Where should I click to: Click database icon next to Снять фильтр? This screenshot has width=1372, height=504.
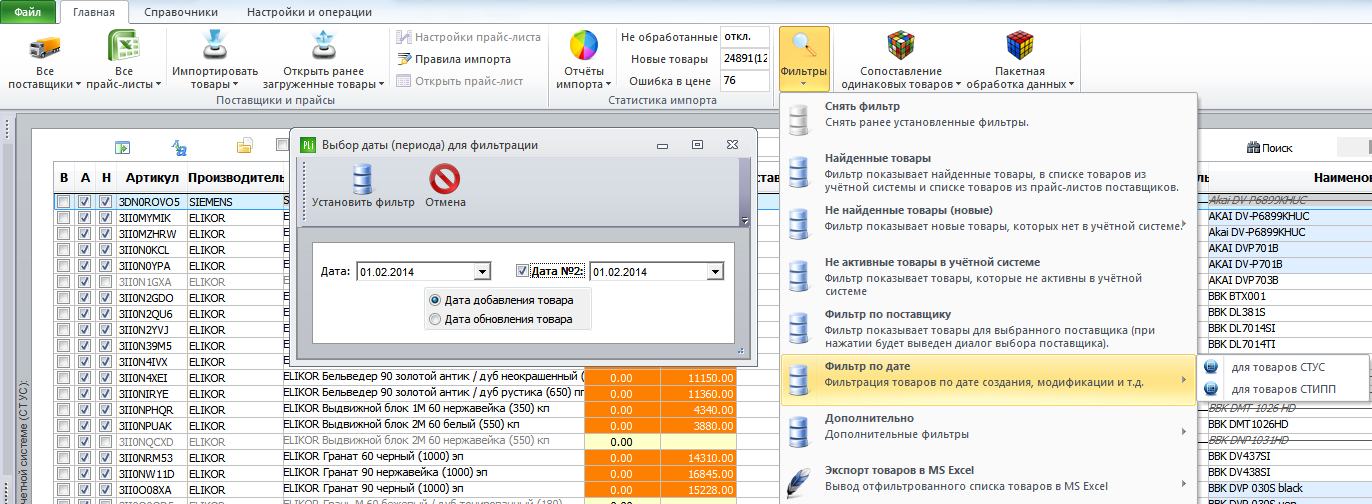[x=799, y=118]
